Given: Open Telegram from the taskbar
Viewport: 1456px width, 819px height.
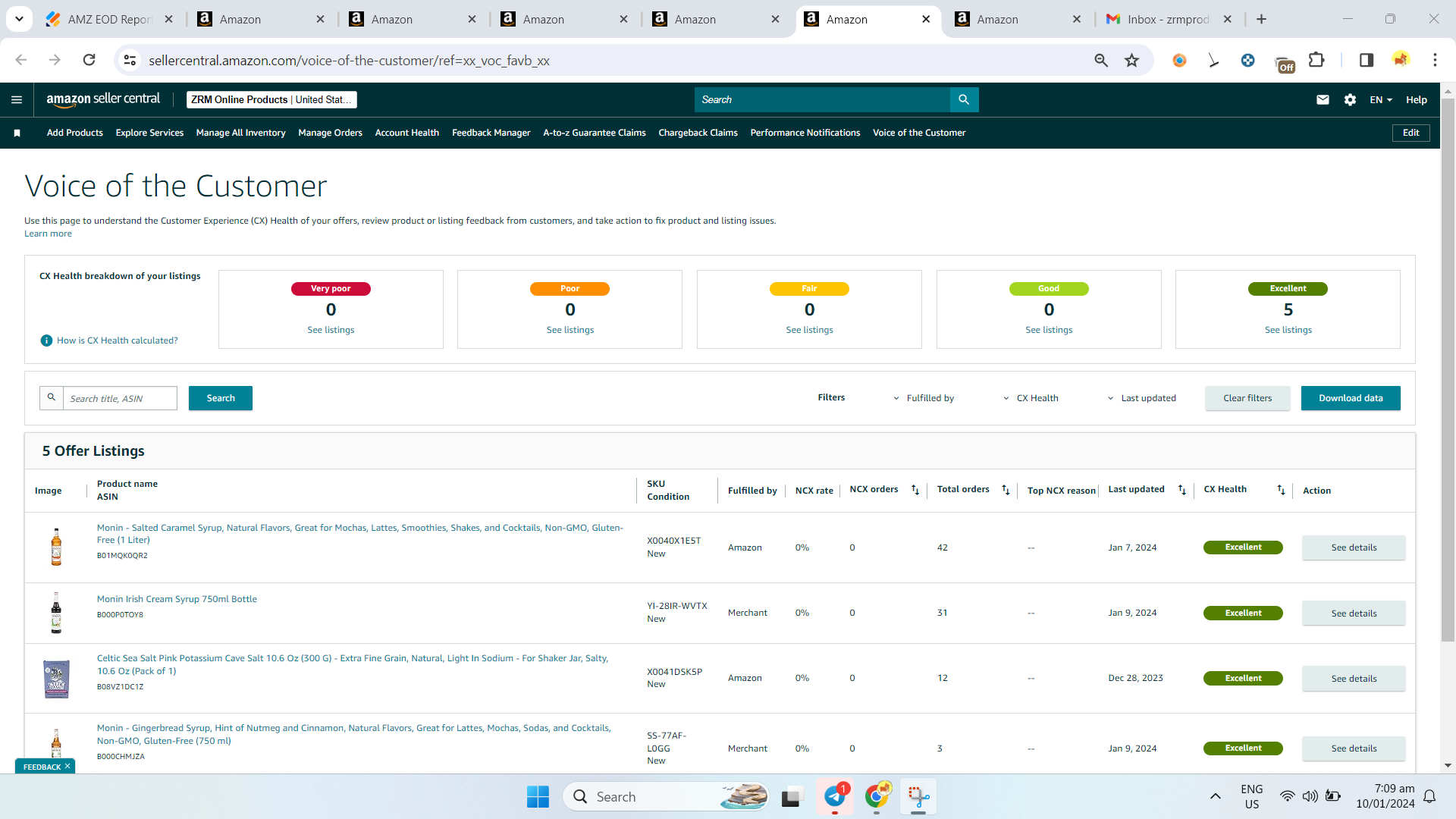Looking at the screenshot, I should (835, 796).
